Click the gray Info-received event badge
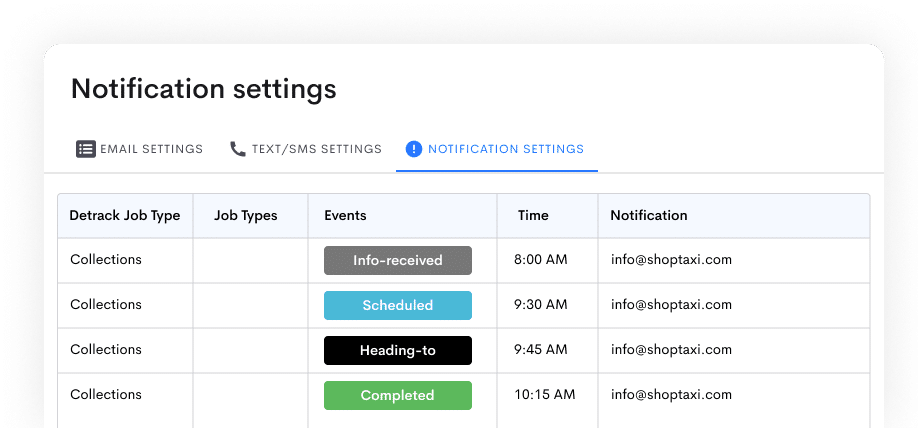918x428 pixels. [x=398, y=261]
